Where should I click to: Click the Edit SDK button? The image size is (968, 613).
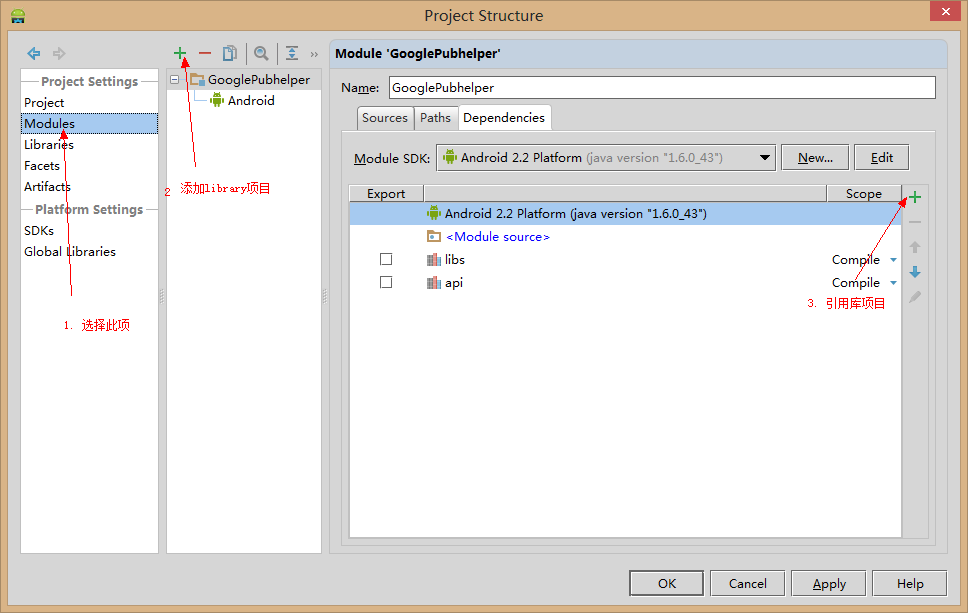click(882, 157)
